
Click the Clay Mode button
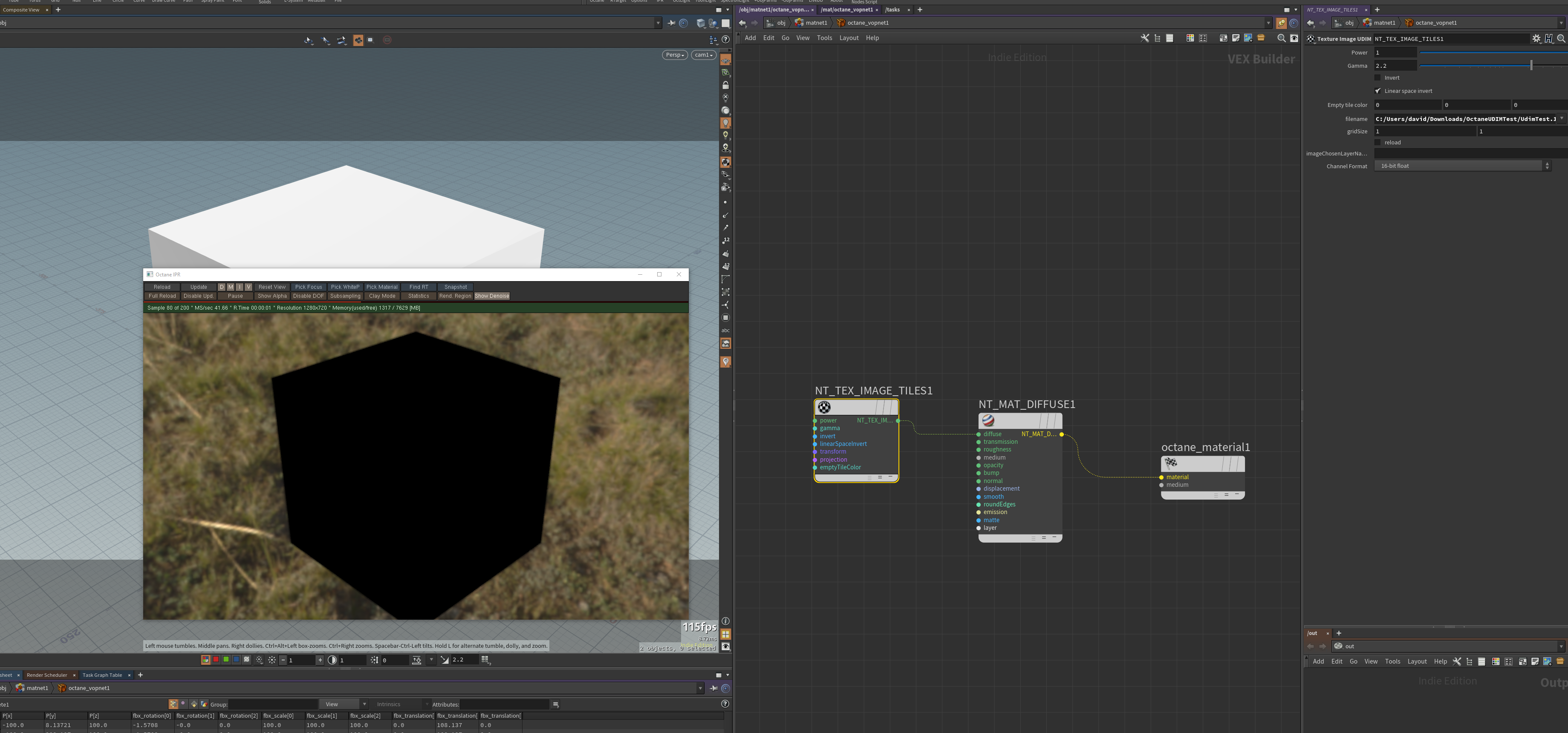click(x=381, y=296)
